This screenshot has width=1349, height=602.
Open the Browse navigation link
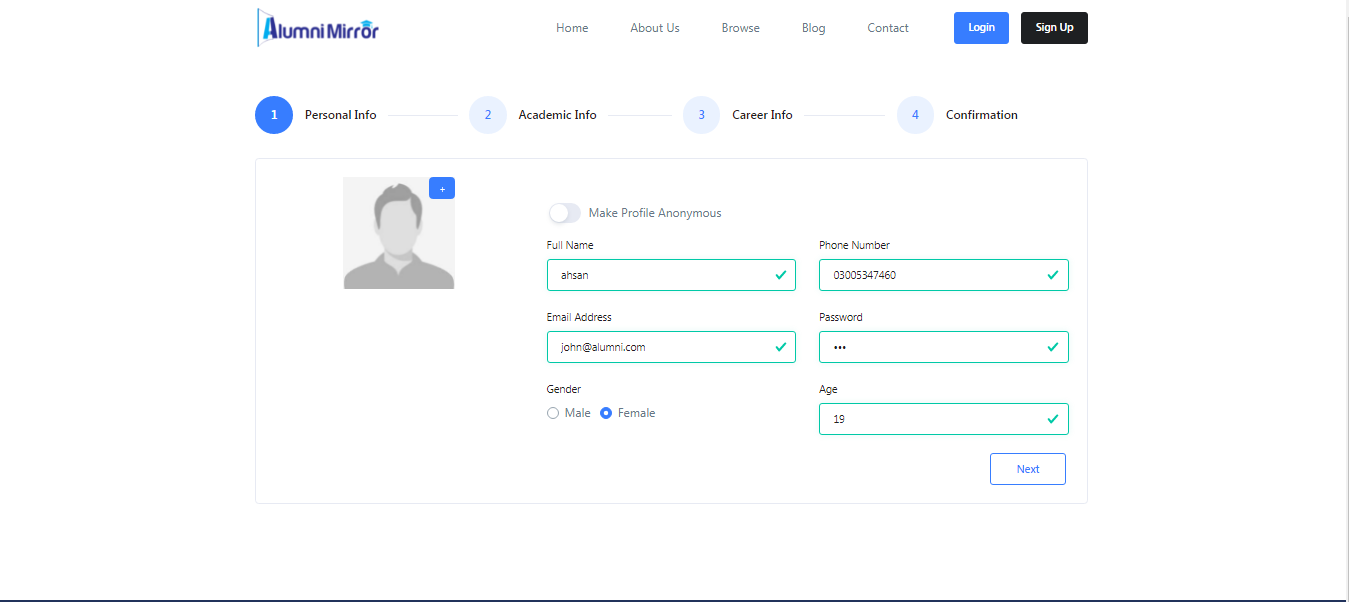click(741, 28)
